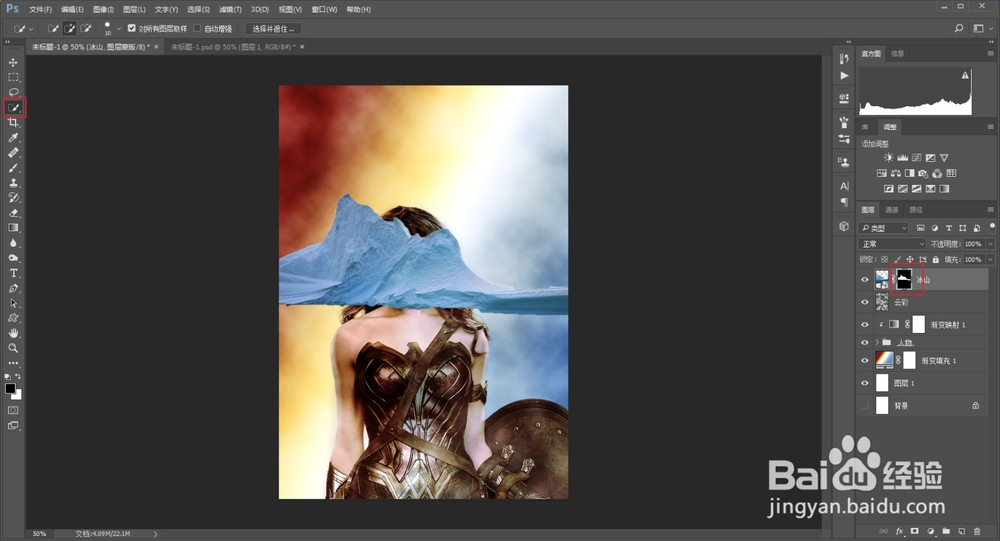Screen dimensions: 1000x541
Task: Hide the 渐变填充 1 layer
Action: [x=865, y=360]
